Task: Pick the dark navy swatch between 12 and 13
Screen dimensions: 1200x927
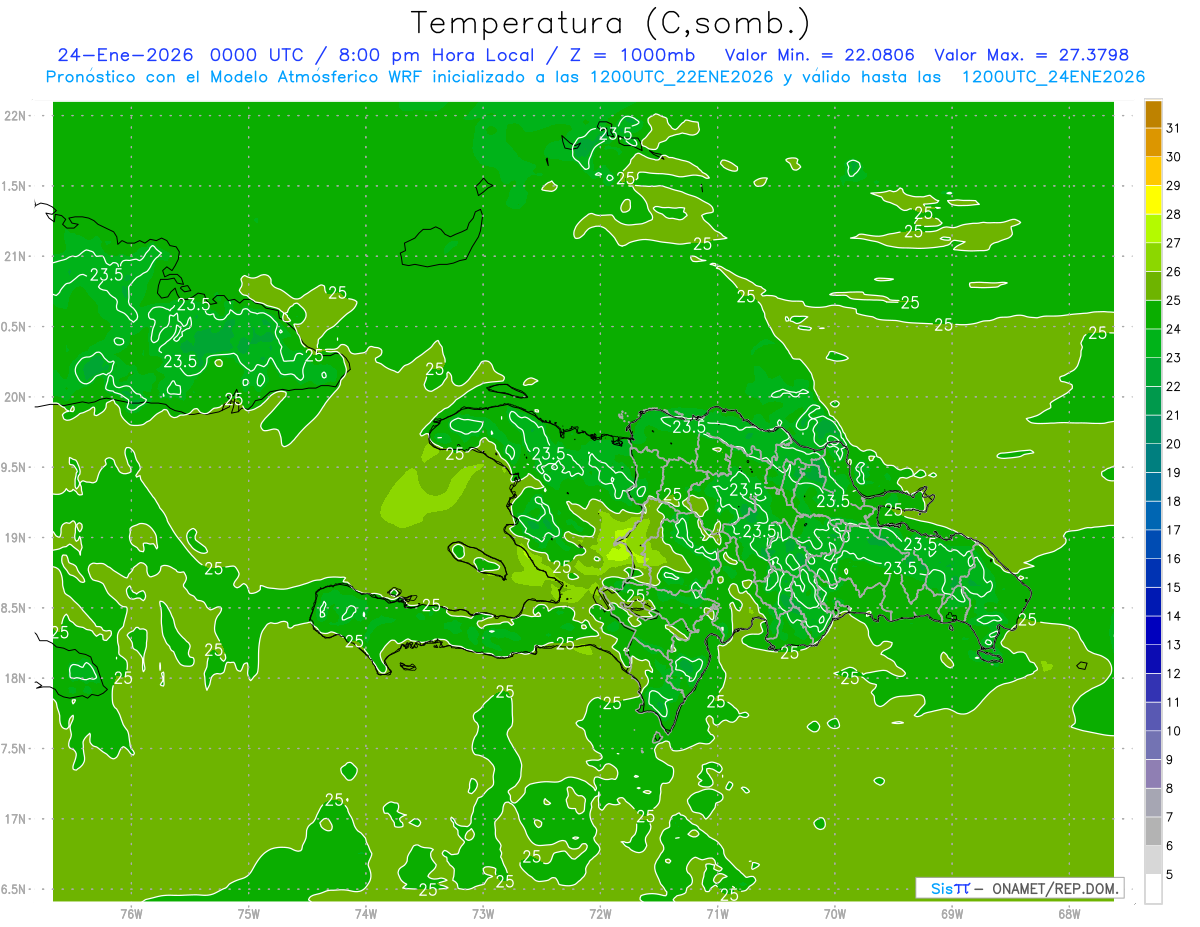Action: click(x=1153, y=660)
